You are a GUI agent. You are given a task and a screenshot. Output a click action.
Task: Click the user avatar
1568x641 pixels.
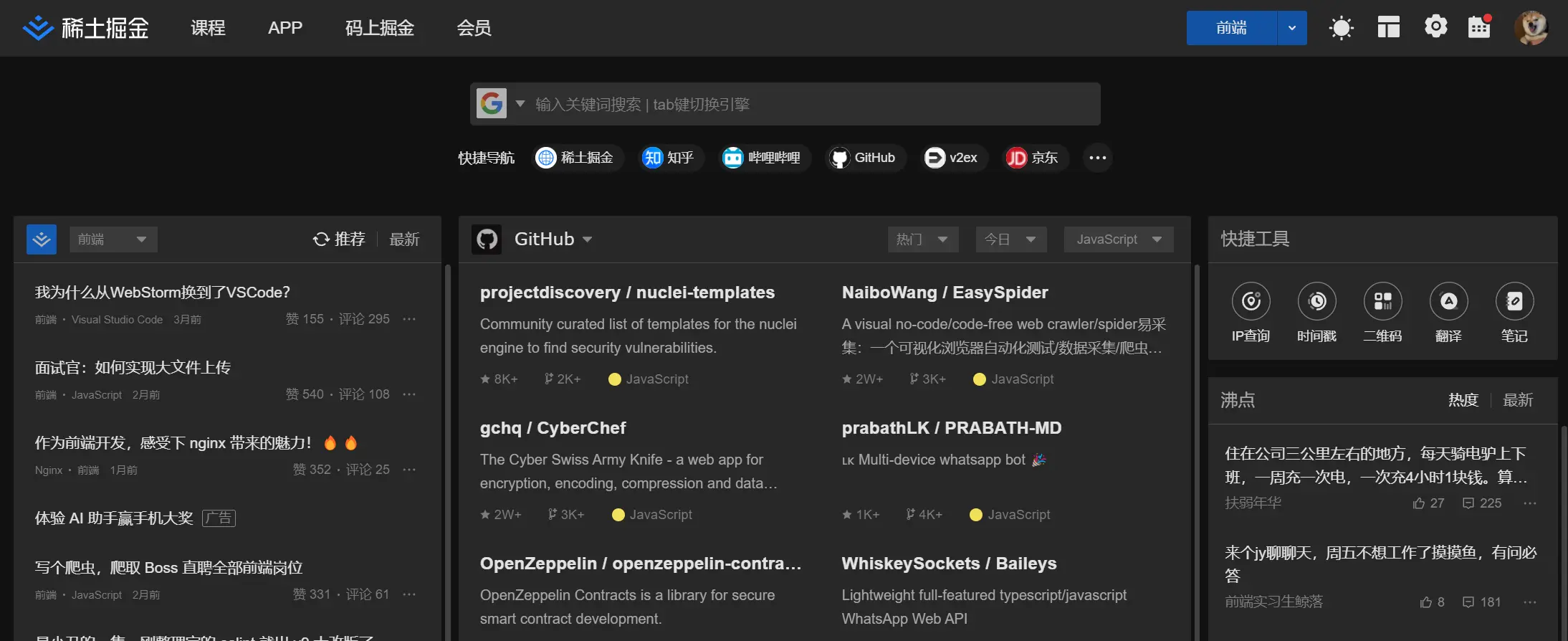[1531, 28]
